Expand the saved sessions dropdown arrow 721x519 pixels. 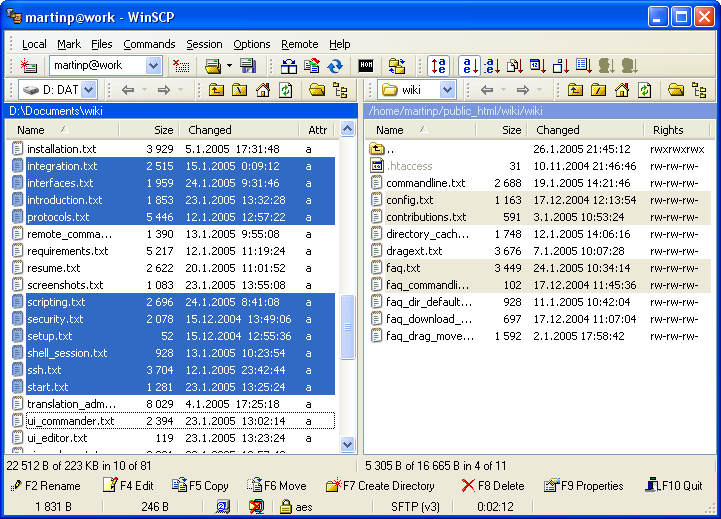click(229, 66)
